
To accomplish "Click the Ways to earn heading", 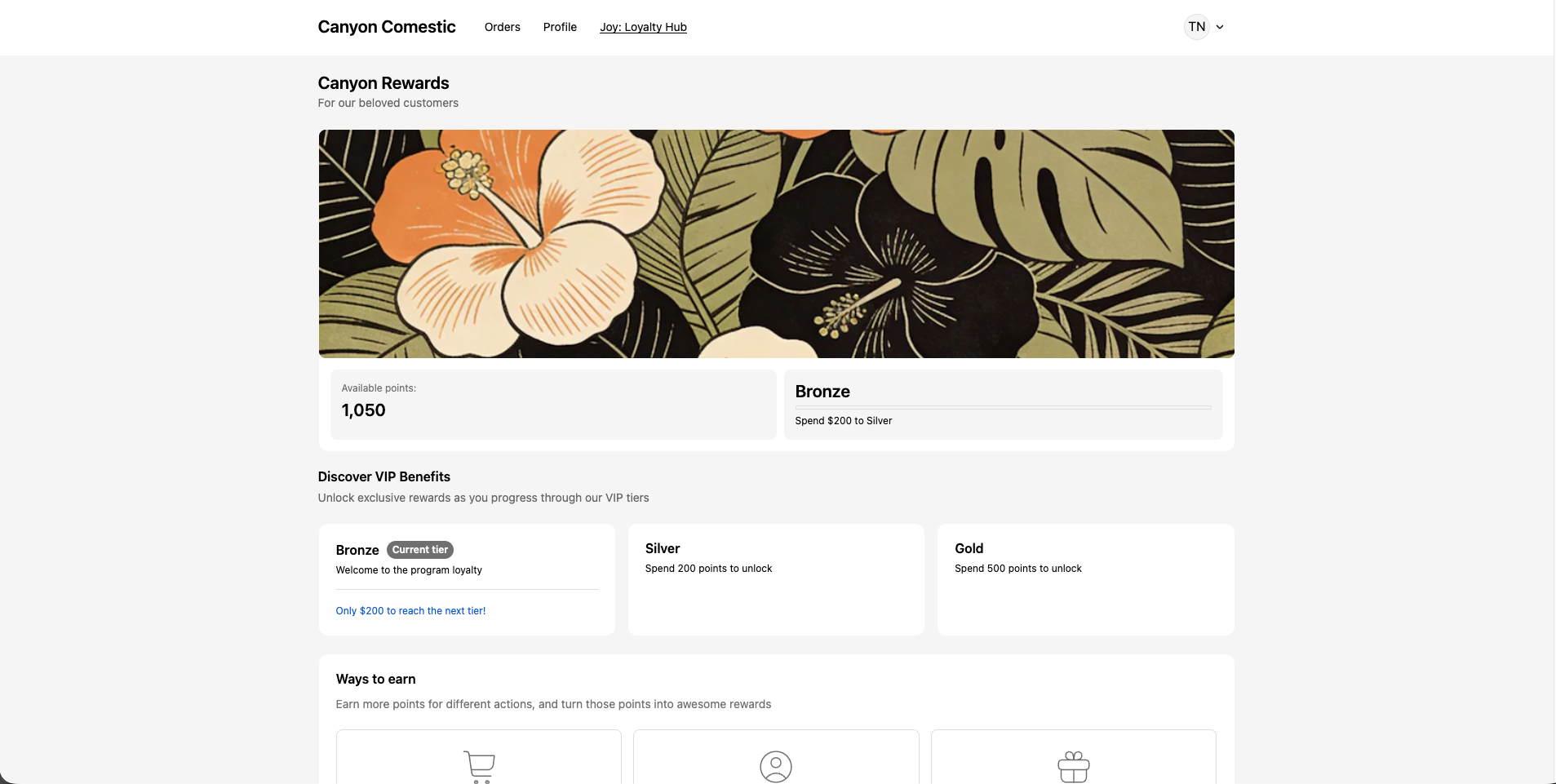I will pyautogui.click(x=375, y=679).
